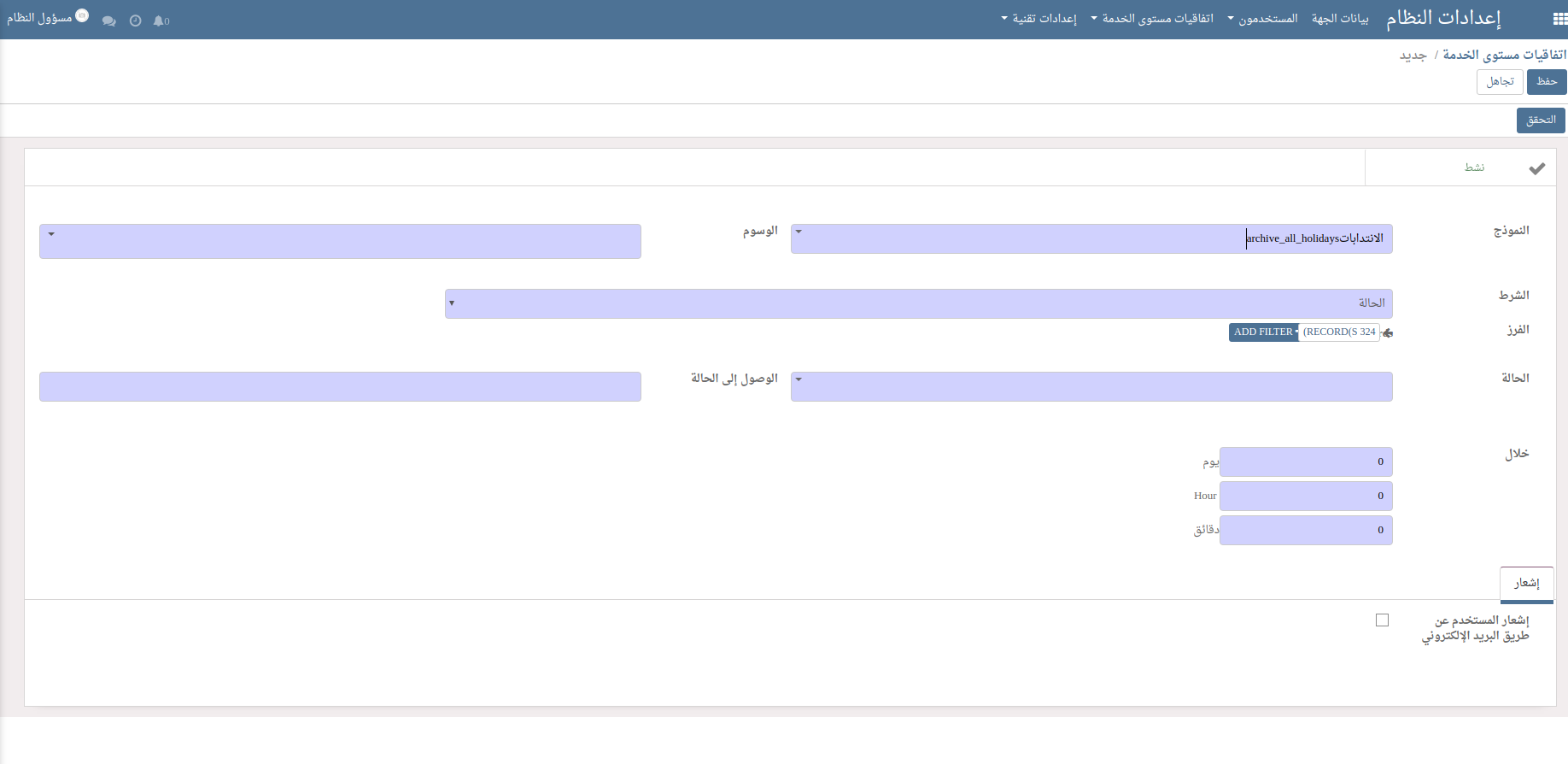Open the conversations chat bubble icon
The image size is (1568, 764).
pyautogui.click(x=108, y=21)
